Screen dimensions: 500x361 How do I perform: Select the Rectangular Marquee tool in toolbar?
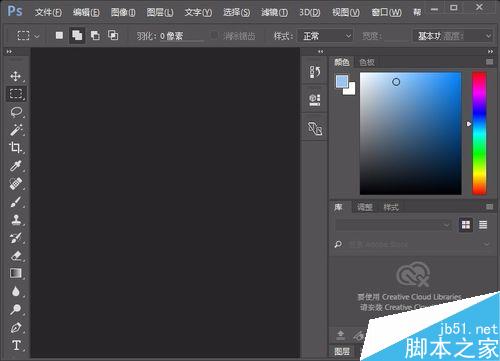pos(16,94)
